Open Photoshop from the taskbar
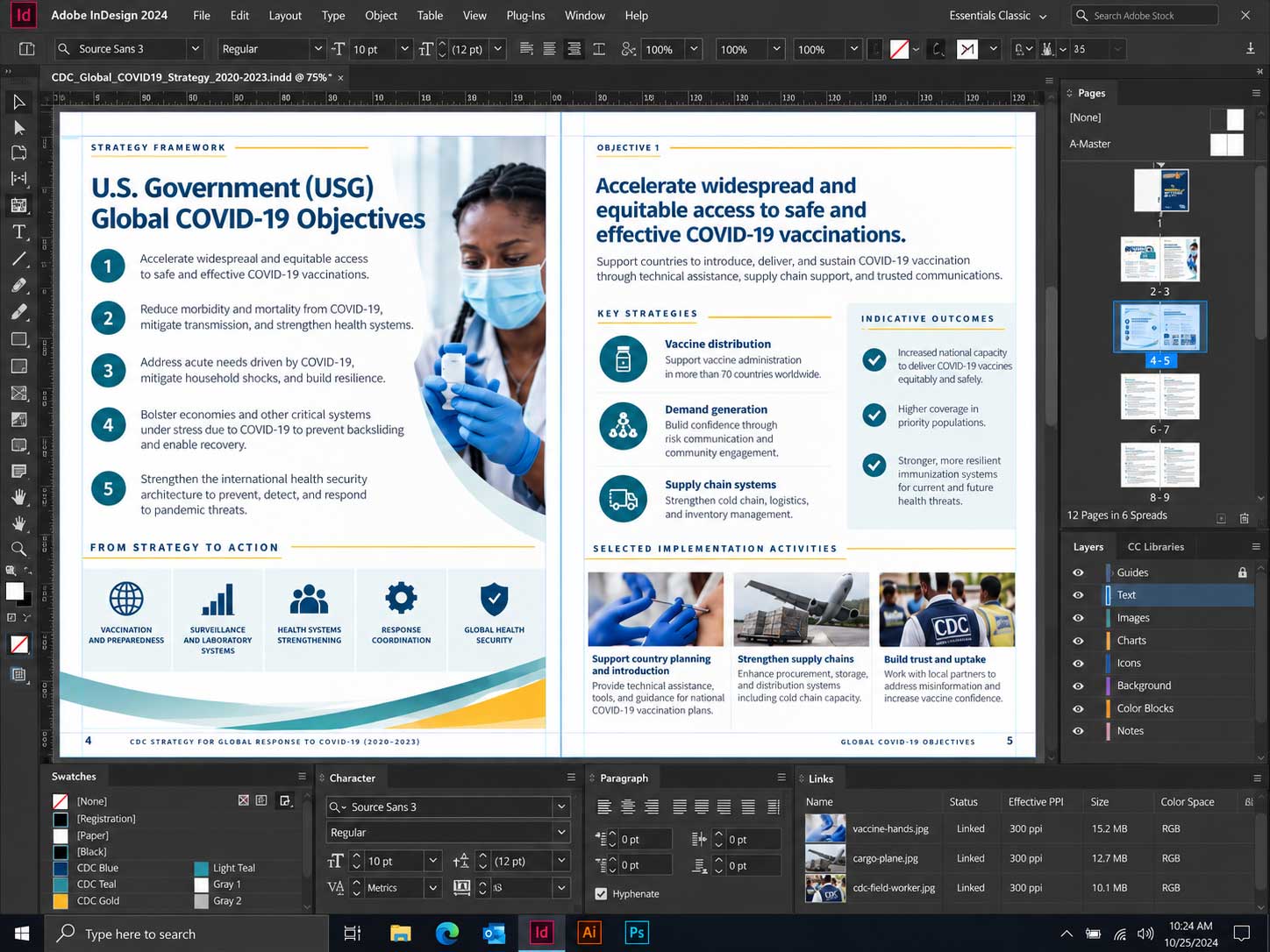The width and height of the screenshot is (1270, 952). point(637,933)
